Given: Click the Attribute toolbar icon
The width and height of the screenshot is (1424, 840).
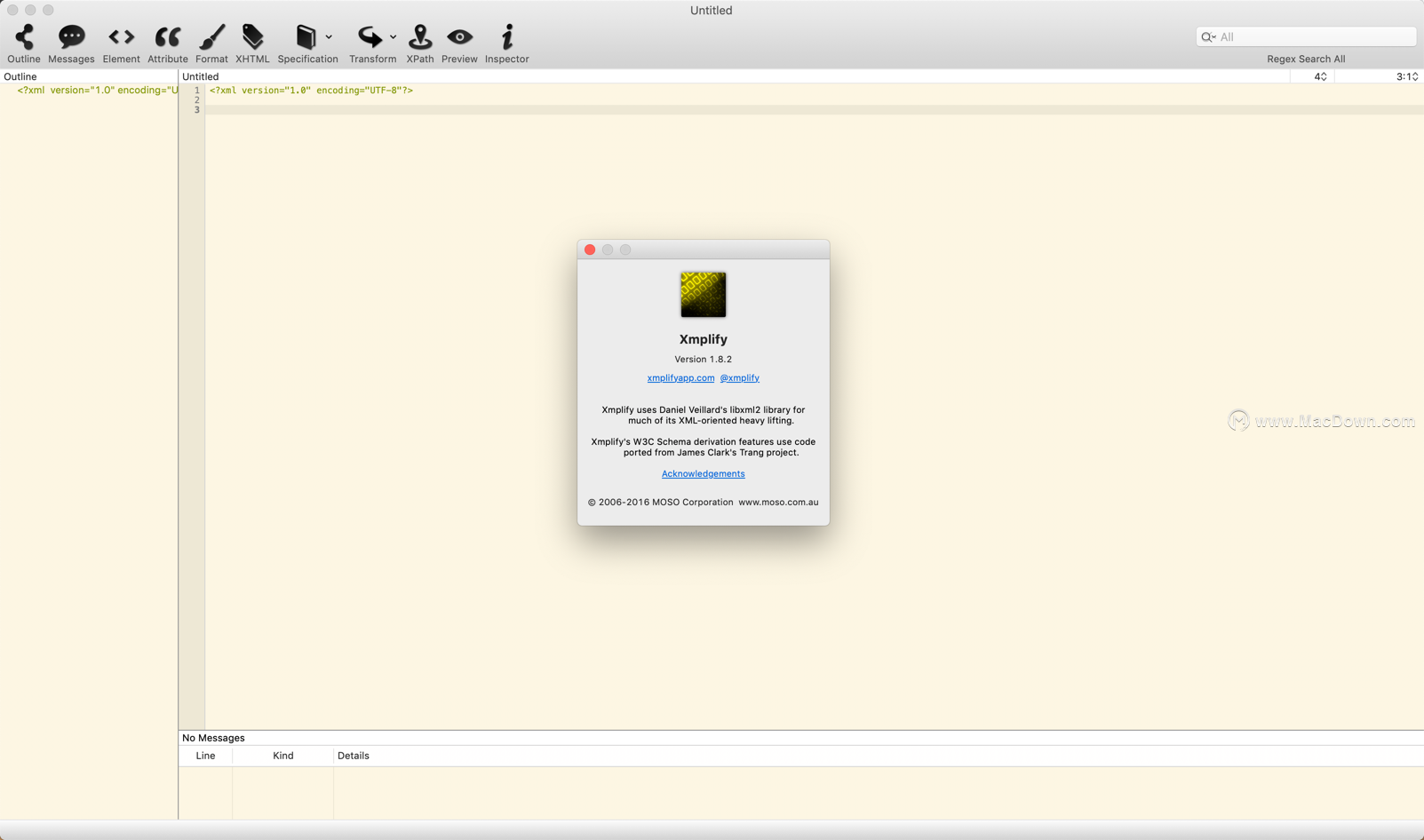Looking at the screenshot, I should coord(167,37).
